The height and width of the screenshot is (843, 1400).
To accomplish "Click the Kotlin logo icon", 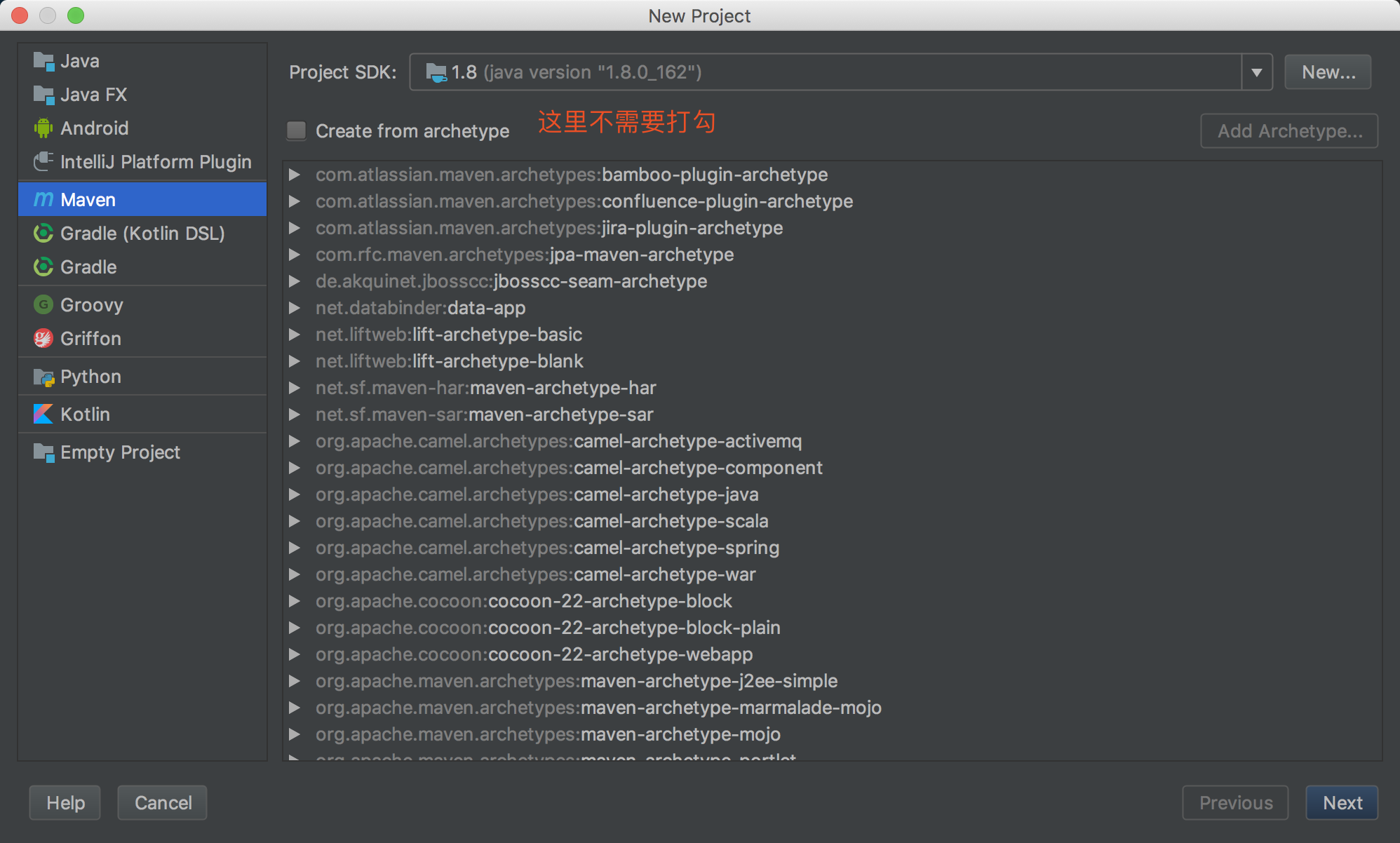I will pos(43,414).
